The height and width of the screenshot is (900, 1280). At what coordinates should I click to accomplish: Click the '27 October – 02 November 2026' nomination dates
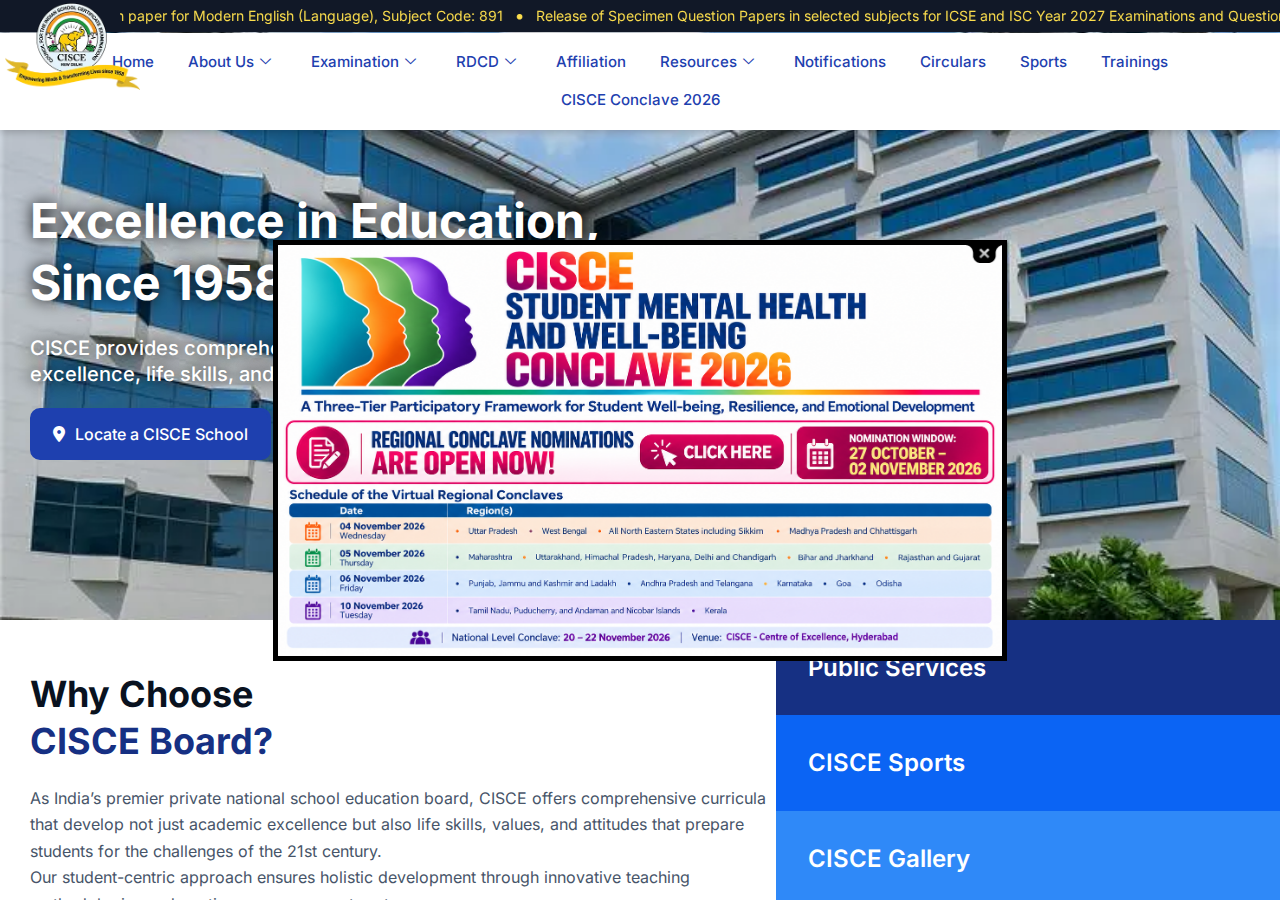[915, 461]
